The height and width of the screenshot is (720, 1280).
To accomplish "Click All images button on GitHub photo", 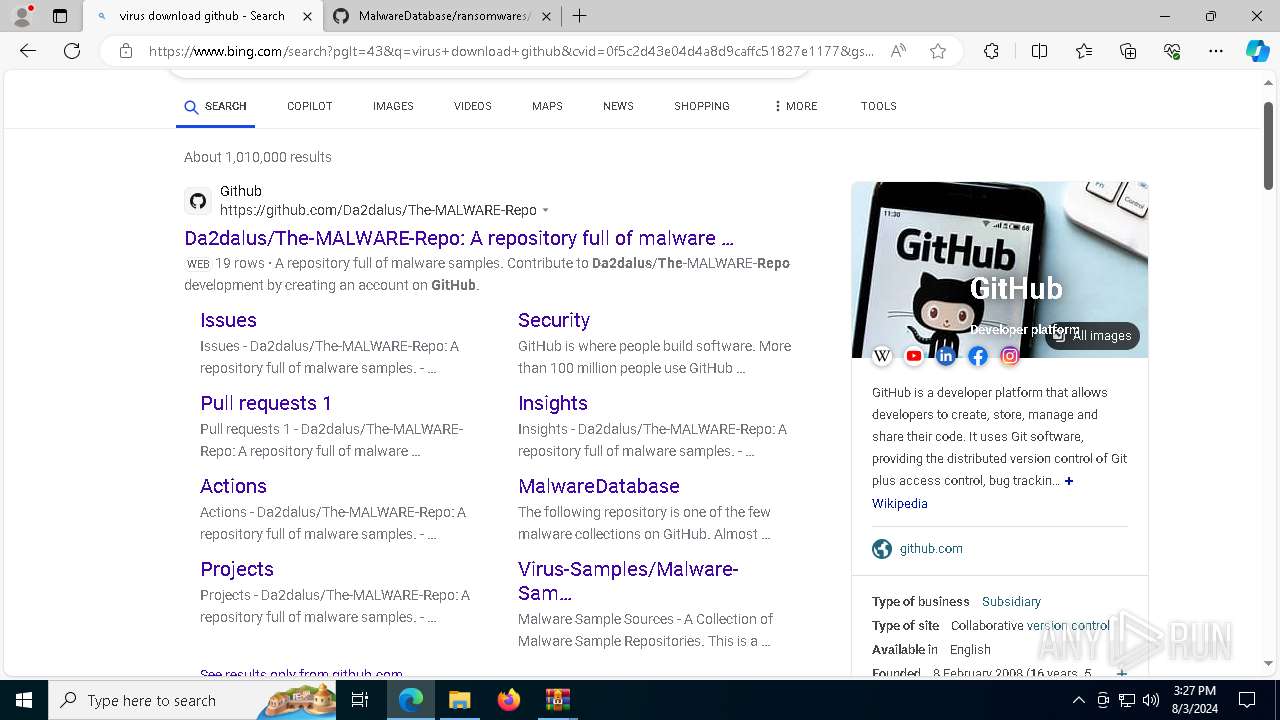I will (1092, 336).
